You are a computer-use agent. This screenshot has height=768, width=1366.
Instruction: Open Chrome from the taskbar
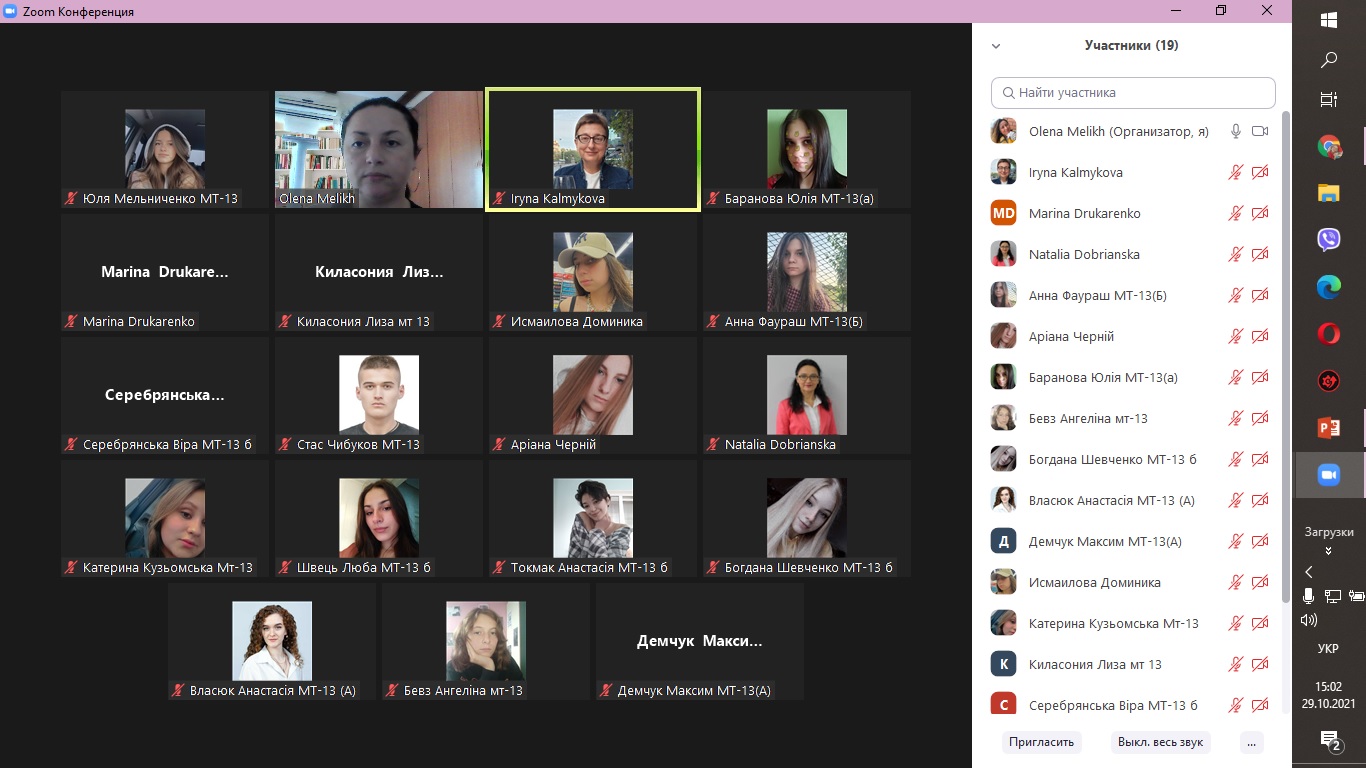click(x=1329, y=147)
